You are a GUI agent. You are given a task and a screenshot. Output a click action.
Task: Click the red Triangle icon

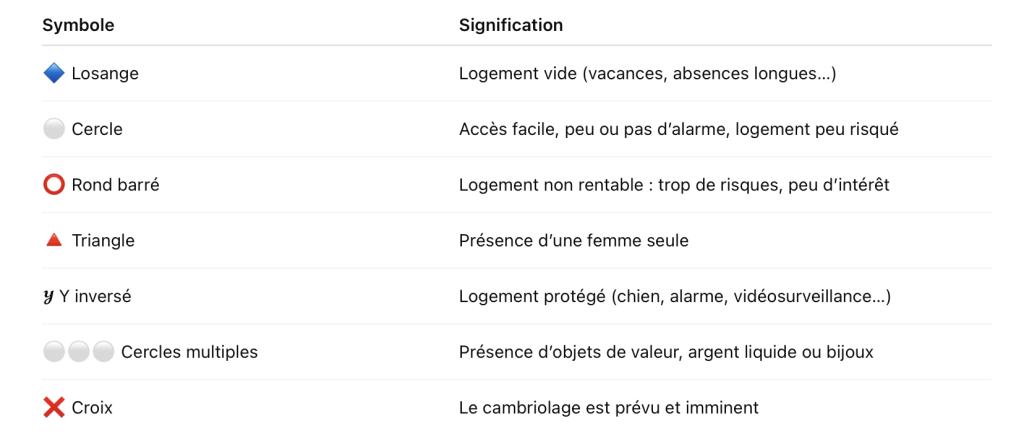click(x=54, y=240)
